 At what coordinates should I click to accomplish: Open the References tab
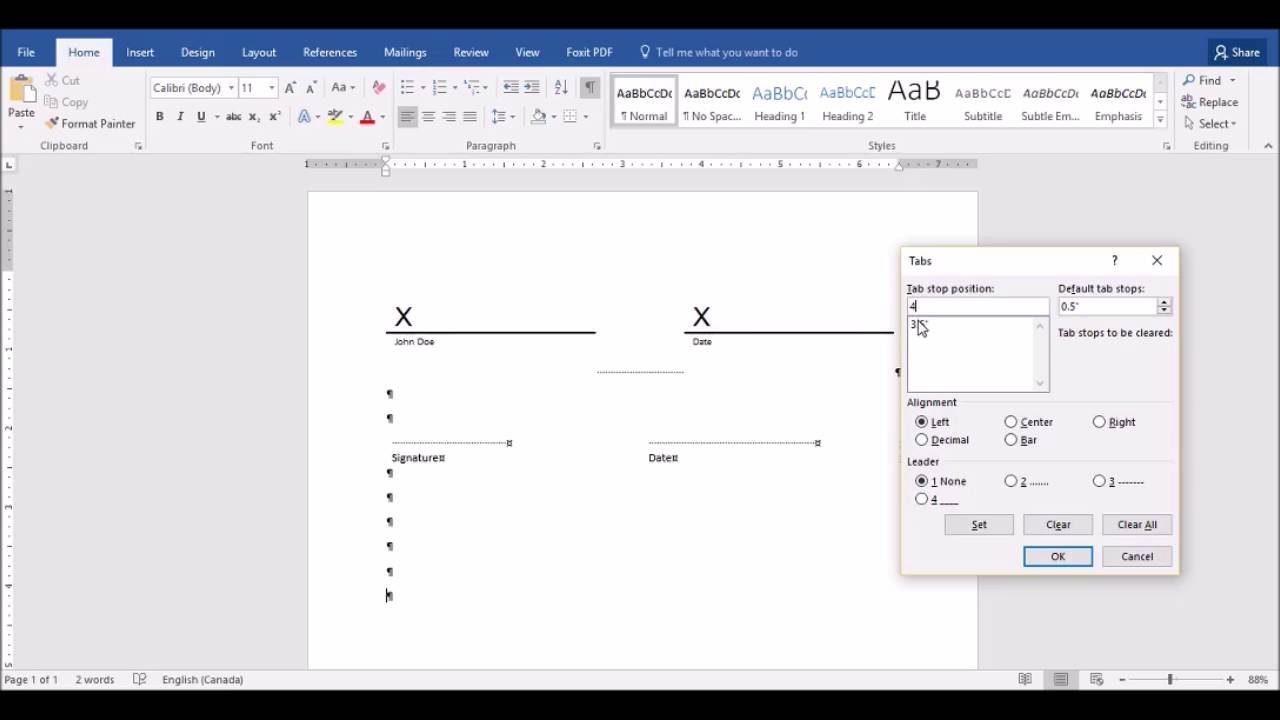[330, 52]
